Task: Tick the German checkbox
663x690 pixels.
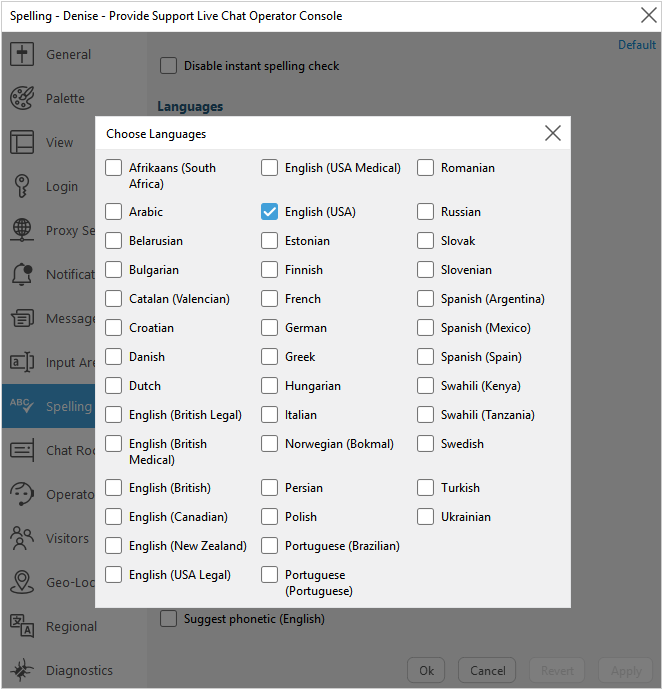Action: (269, 328)
